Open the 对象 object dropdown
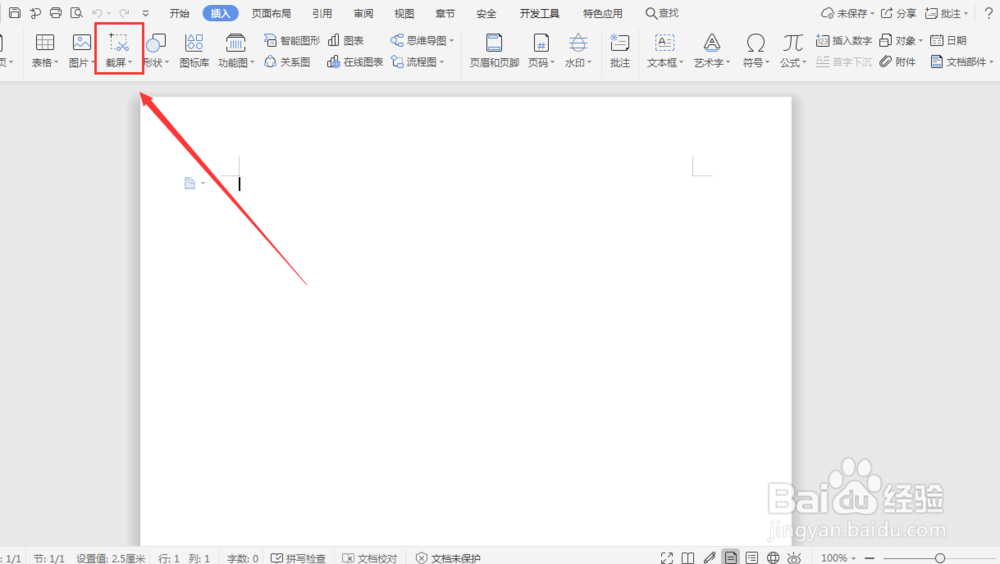The width and height of the screenshot is (1000, 564). point(901,40)
